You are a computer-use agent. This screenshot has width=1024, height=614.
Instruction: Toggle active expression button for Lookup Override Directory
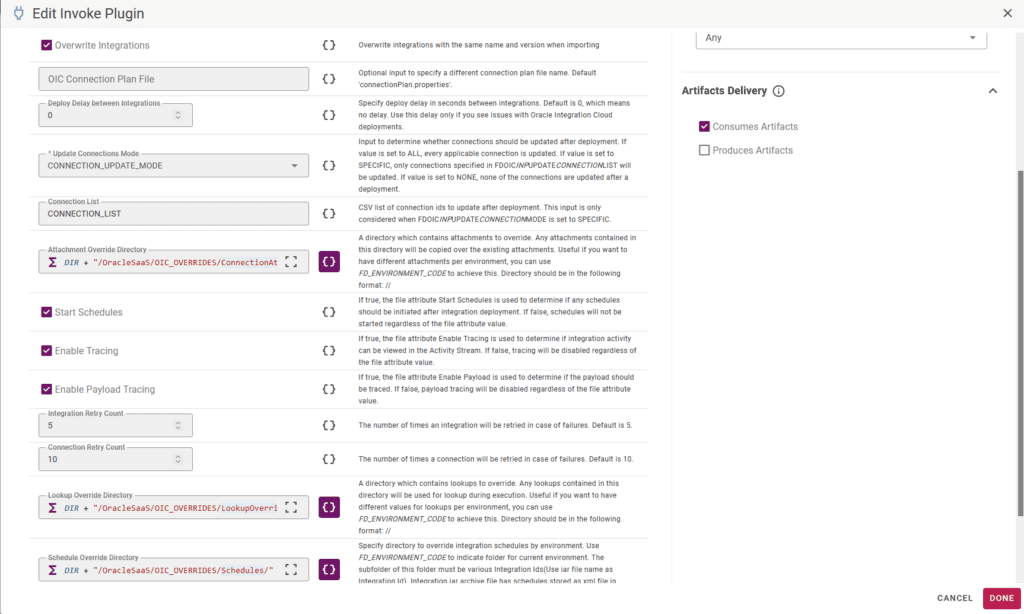pos(329,508)
